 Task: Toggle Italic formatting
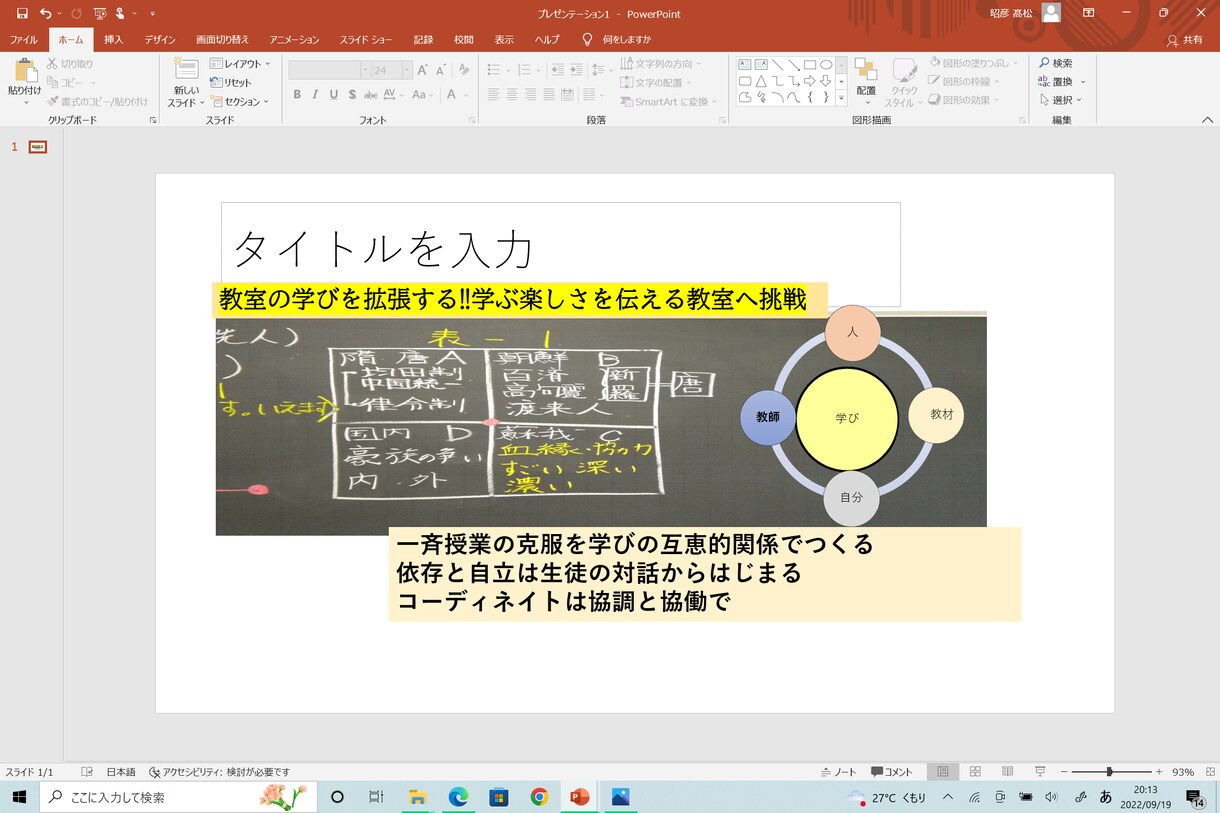[x=315, y=95]
